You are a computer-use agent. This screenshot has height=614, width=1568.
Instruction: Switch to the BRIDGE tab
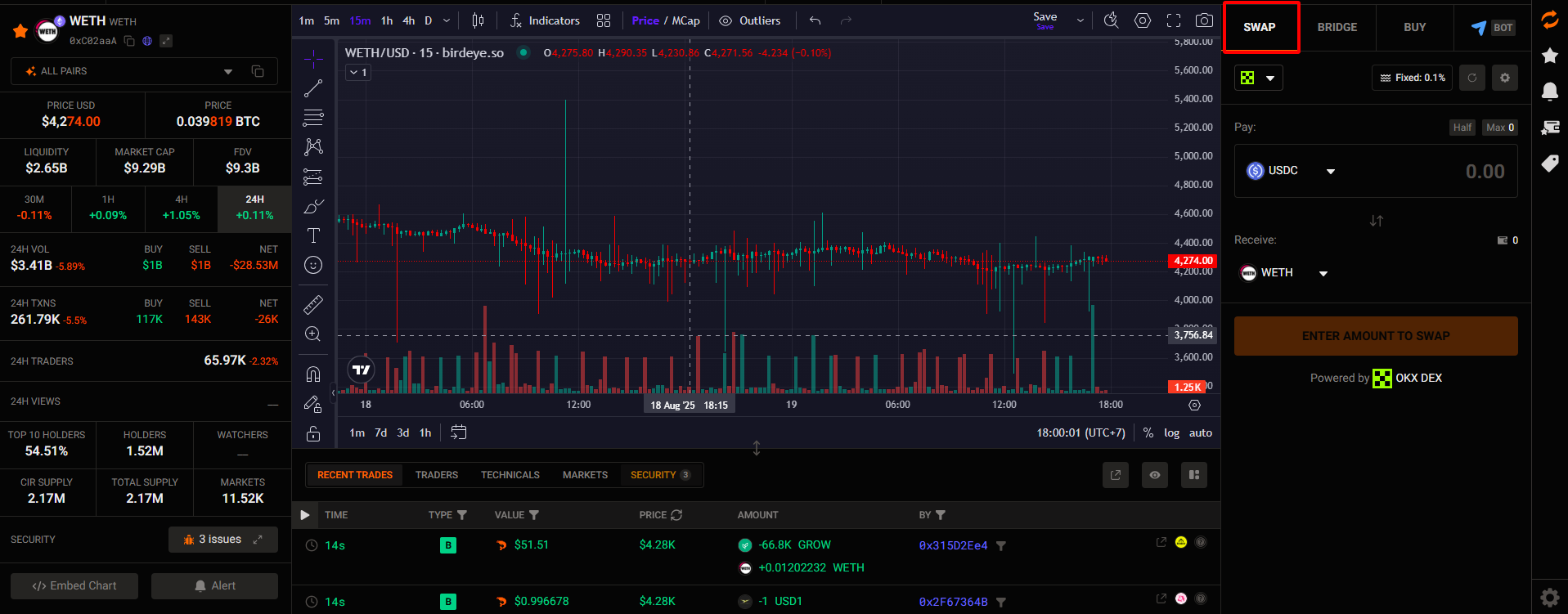[x=1337, y=27]
